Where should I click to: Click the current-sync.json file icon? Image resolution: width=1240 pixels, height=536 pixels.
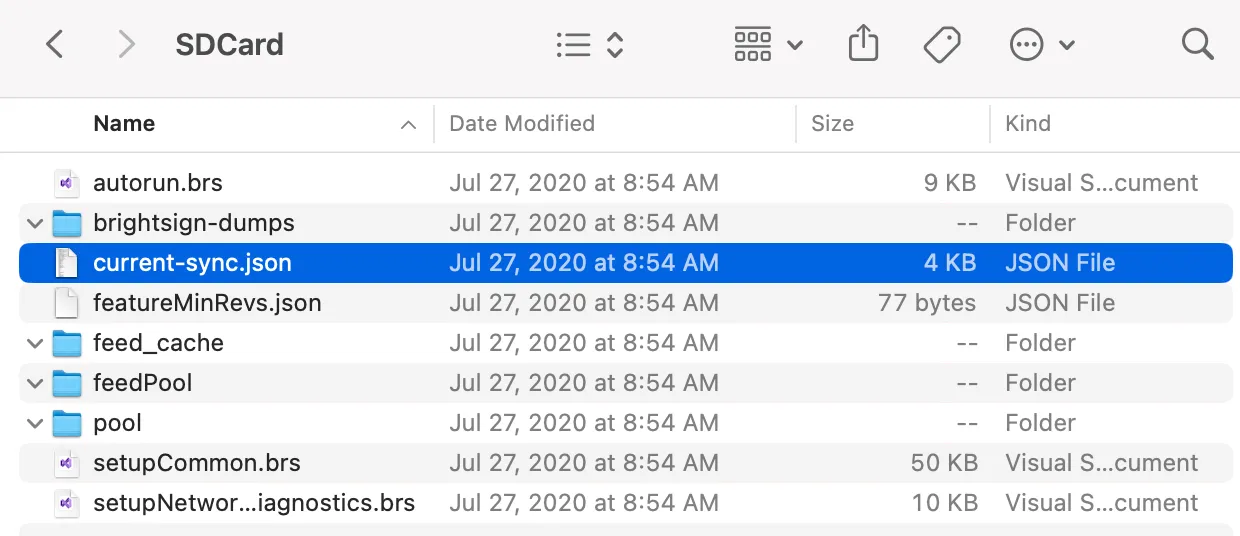pos(66,263)
